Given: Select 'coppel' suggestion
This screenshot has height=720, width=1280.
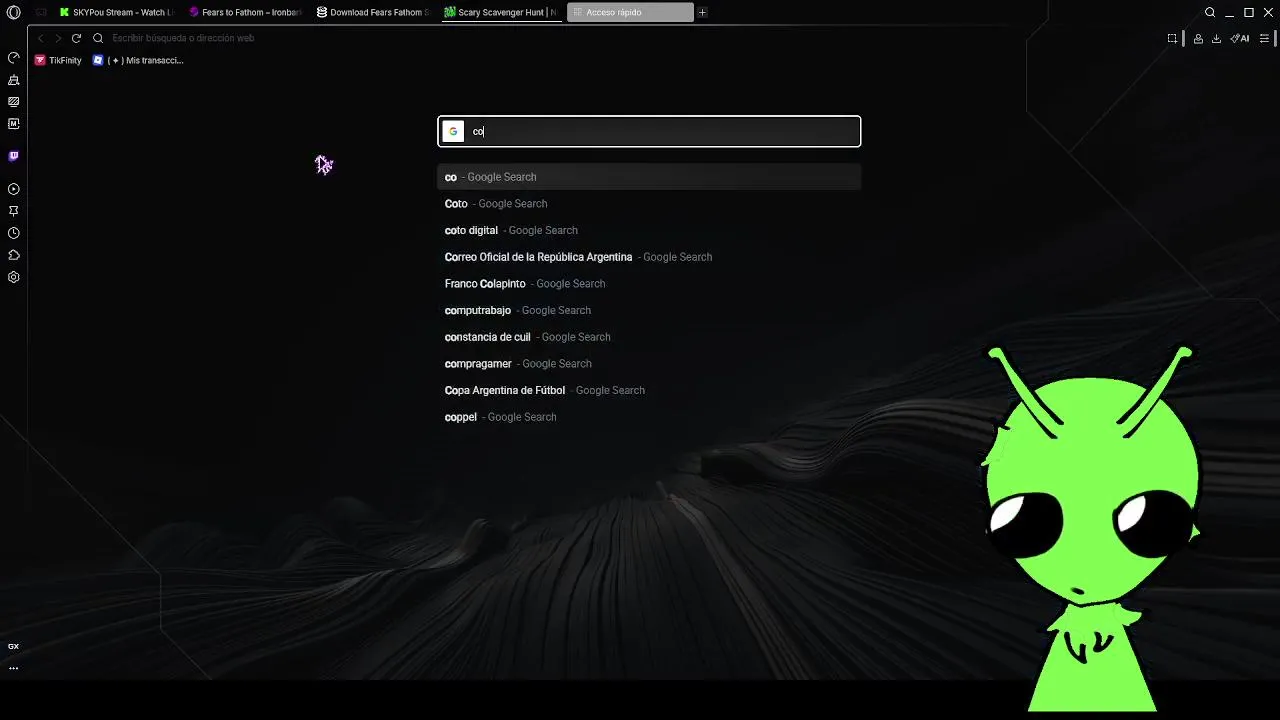Looking at the screenshot, I should pos(649,417).
